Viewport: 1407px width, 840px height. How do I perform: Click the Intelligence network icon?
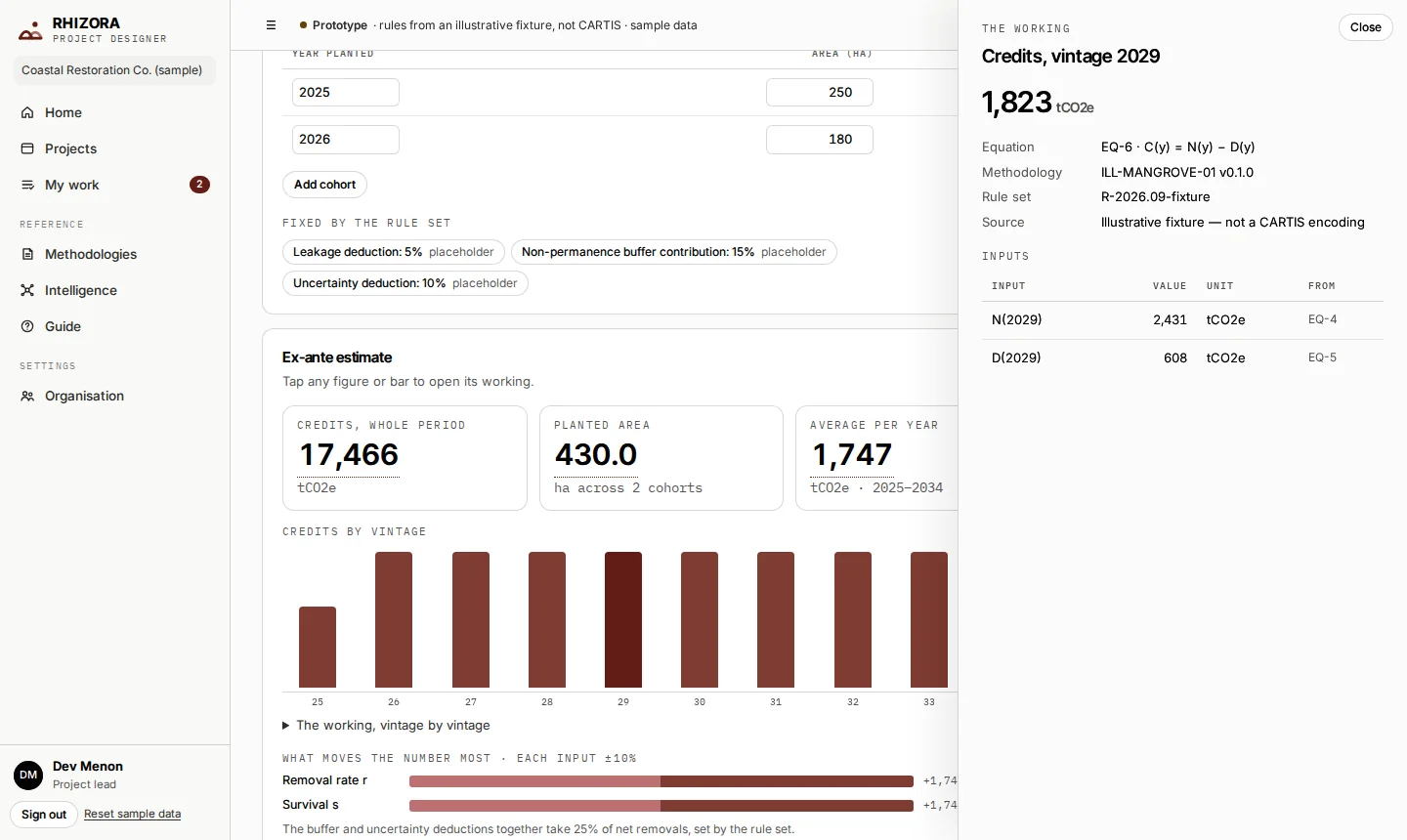click(27, 290)
